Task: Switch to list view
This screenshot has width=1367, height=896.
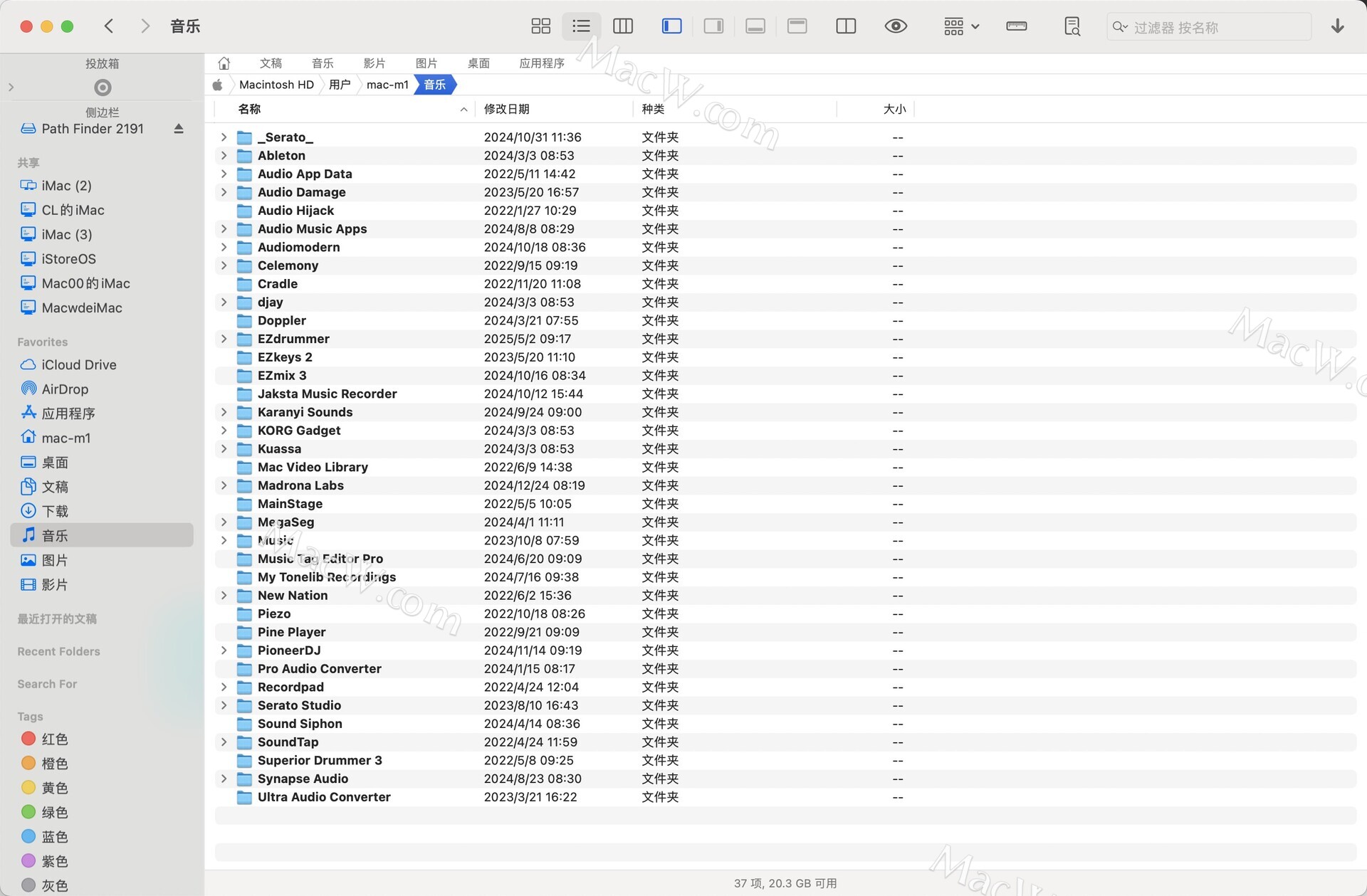Action: pos(581,26)
